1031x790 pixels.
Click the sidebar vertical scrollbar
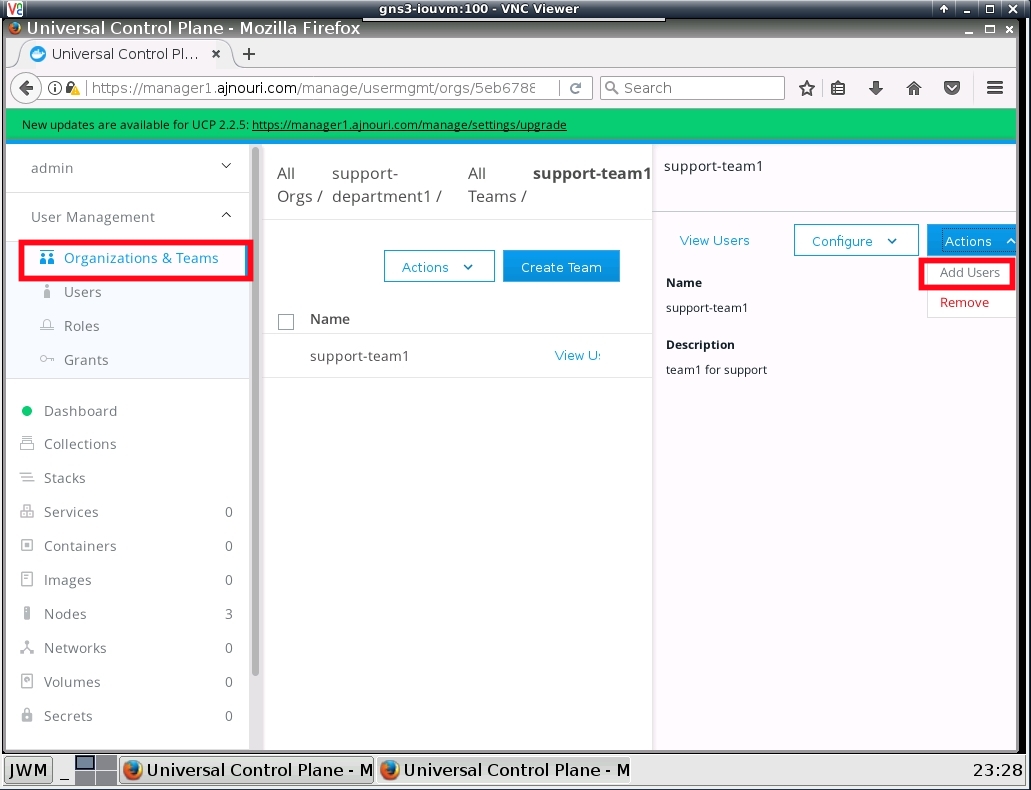[255, 411]
